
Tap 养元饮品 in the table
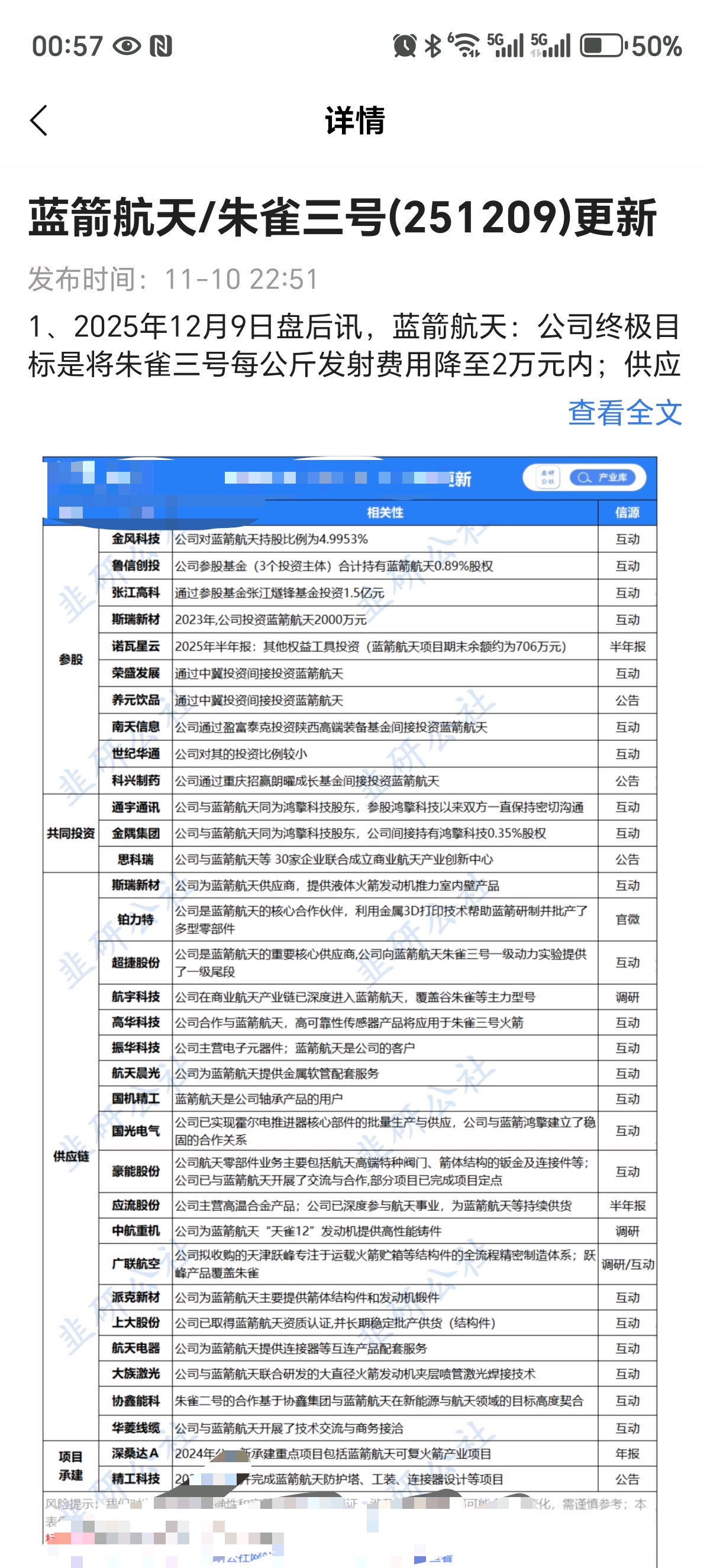(136, 699)
